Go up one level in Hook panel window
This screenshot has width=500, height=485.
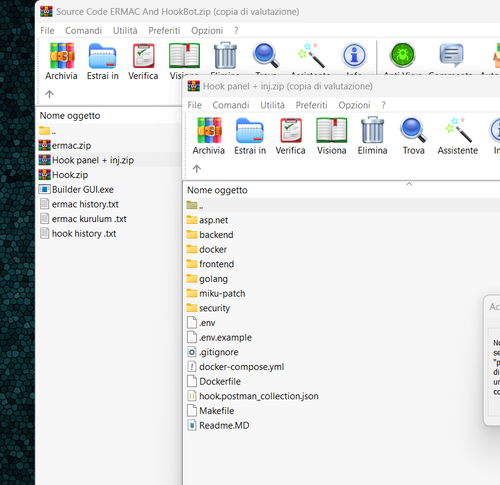197,169
